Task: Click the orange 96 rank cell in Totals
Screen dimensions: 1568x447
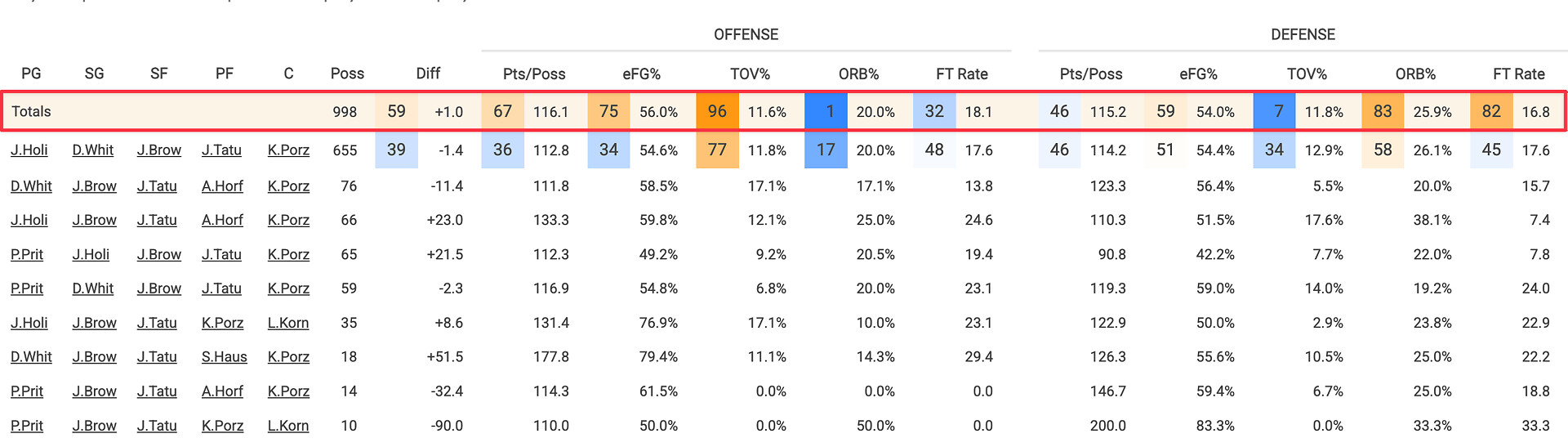Action: click(717, 111)
